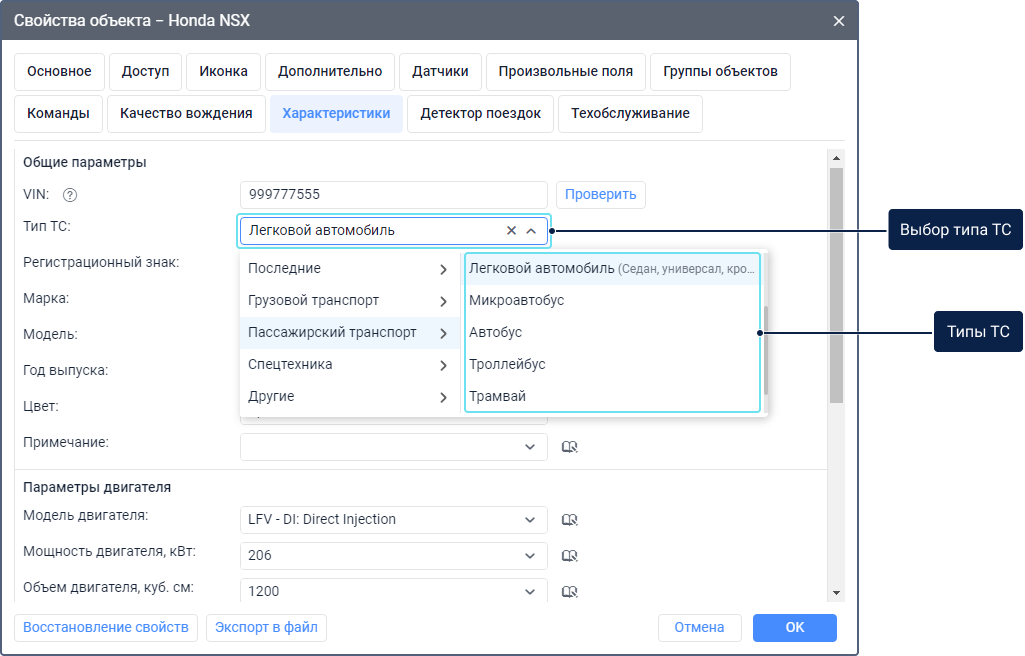Expand the Примечание dropdown
This screenshot has width=1025, height=656.
tap(530, 447)
